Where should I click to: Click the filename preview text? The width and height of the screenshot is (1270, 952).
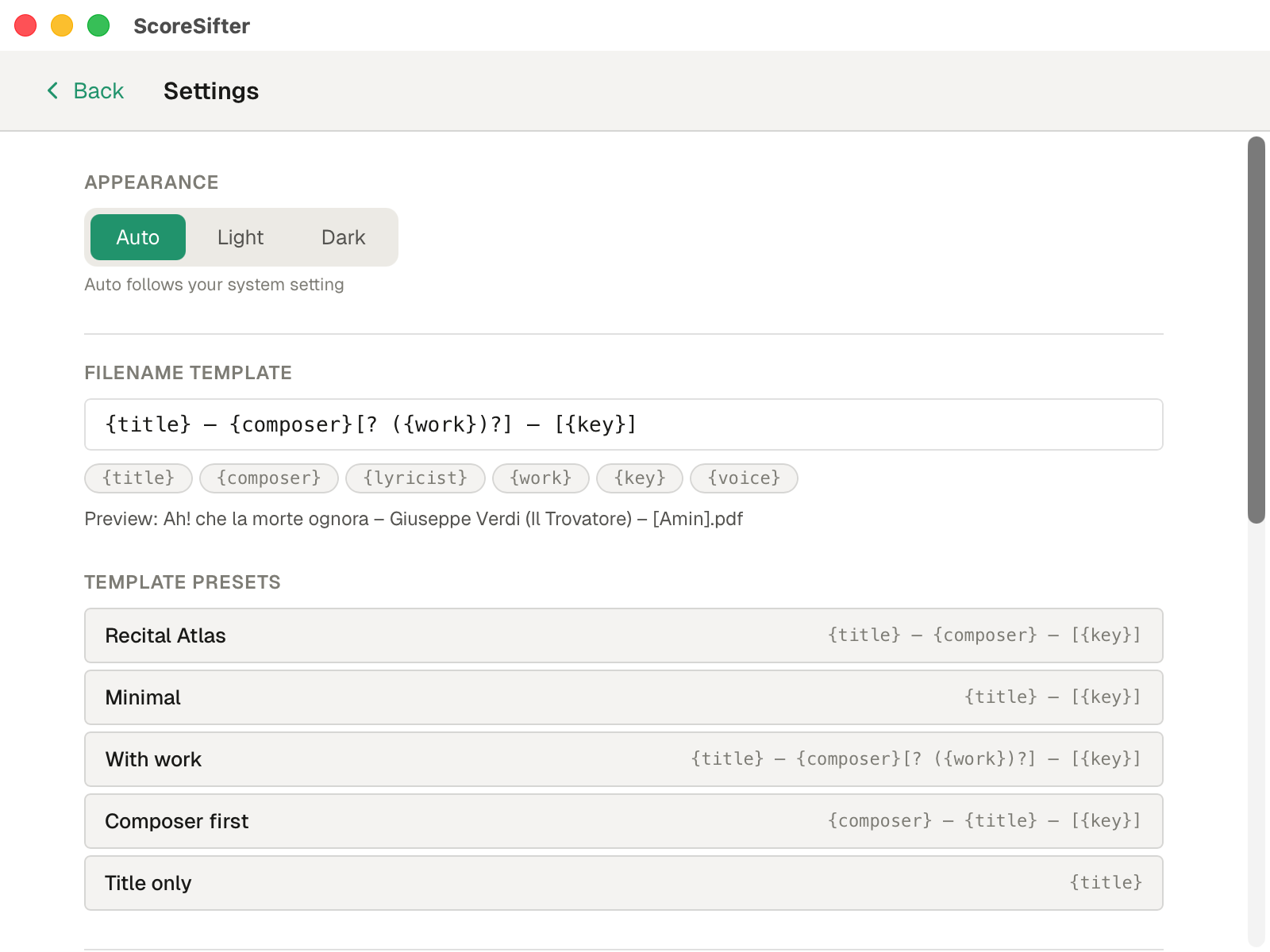coord(413,519)
